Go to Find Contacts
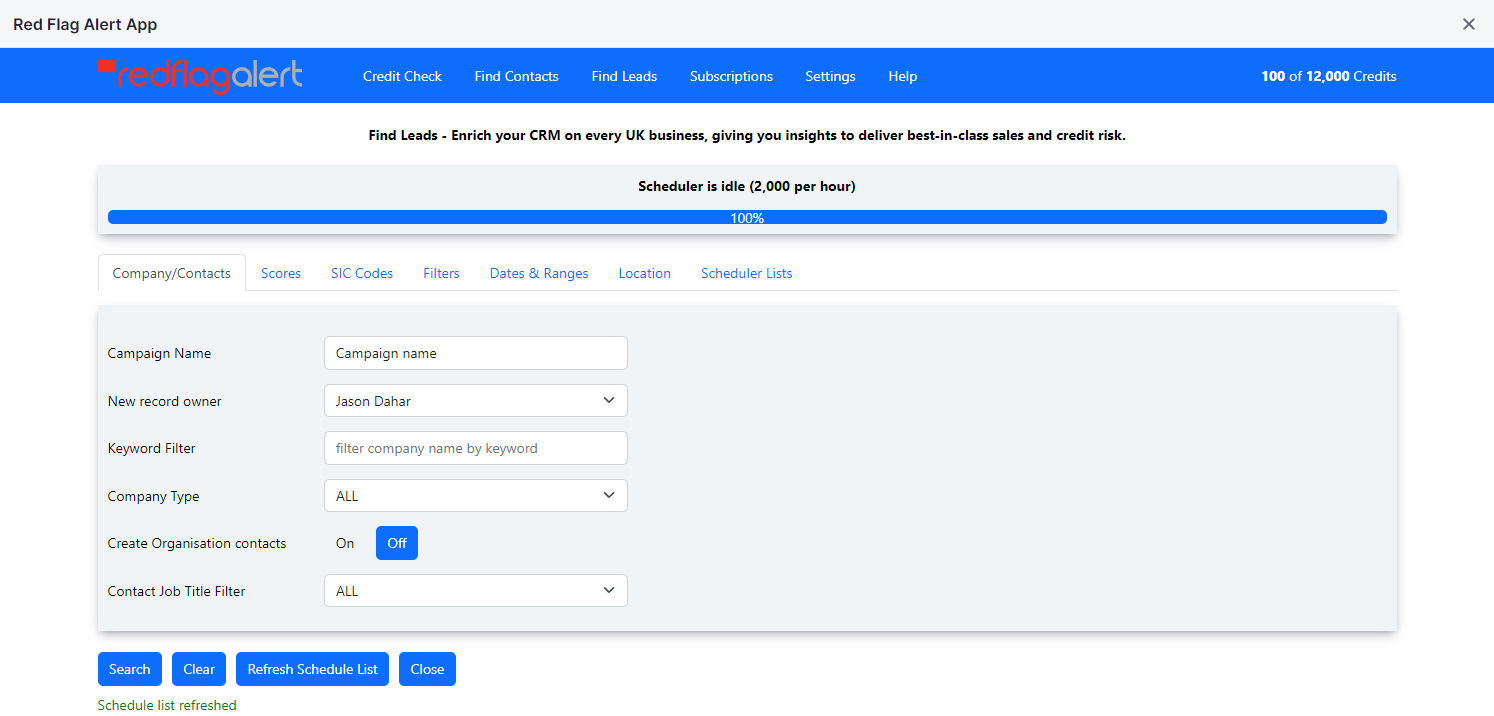Screen dimensions: 1494x716 (x=516, y=76)
